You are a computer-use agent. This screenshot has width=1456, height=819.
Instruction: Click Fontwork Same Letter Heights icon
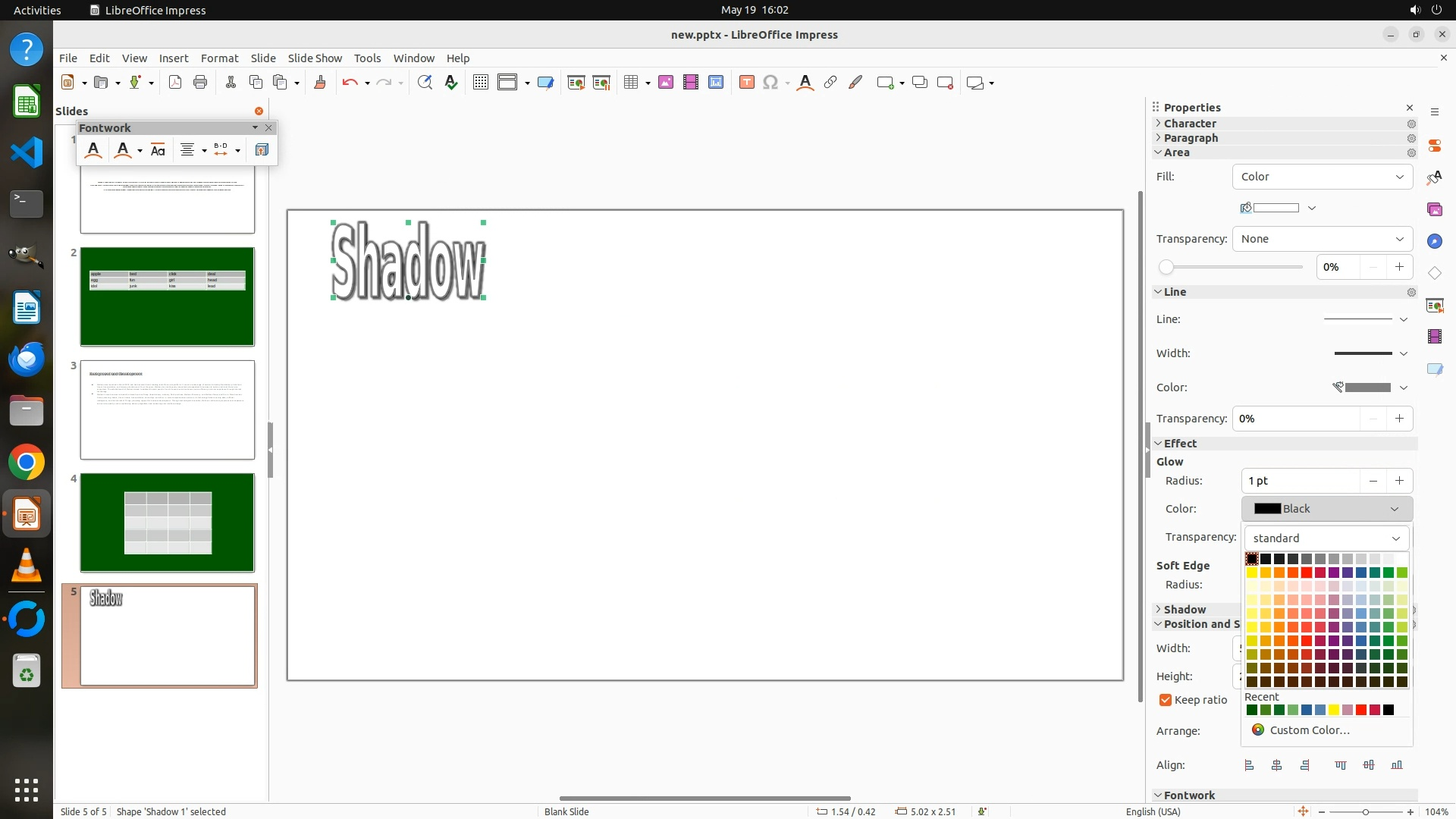(x=158, y=150)
